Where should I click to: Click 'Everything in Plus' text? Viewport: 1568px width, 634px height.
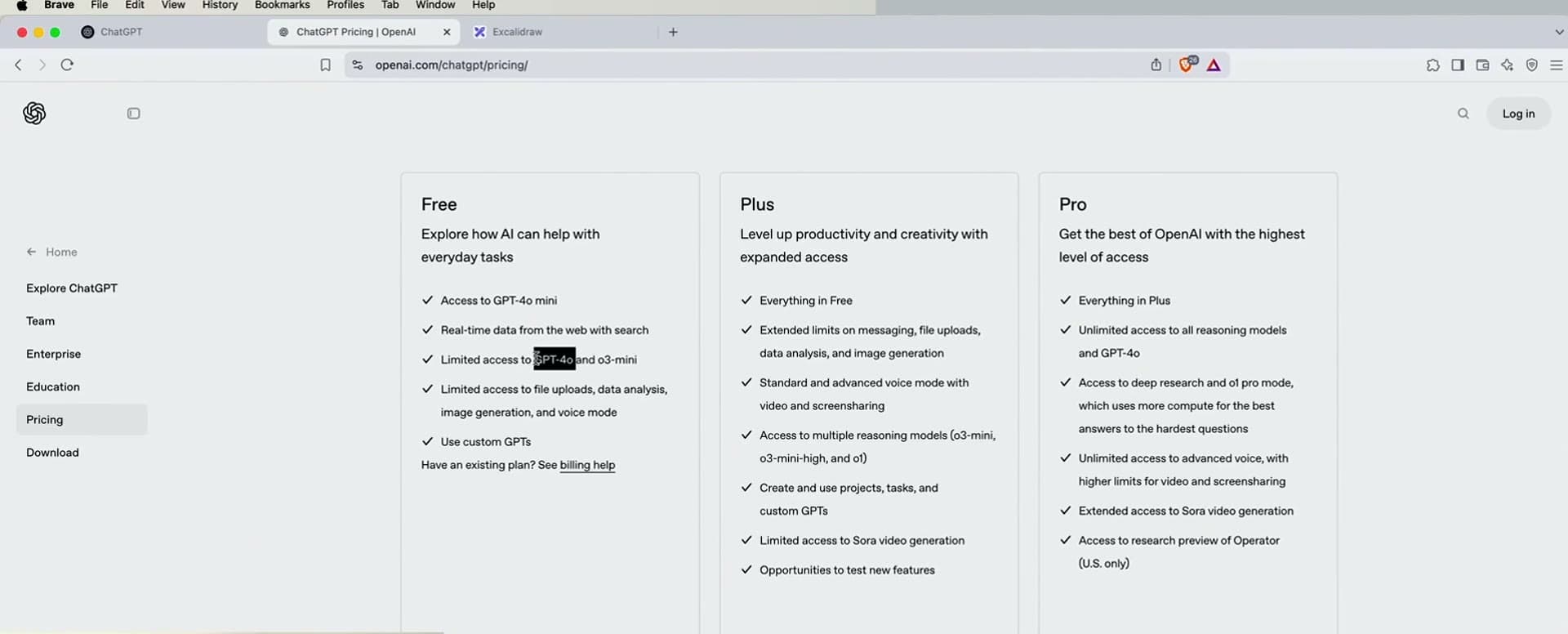[x=1125, y=301]
